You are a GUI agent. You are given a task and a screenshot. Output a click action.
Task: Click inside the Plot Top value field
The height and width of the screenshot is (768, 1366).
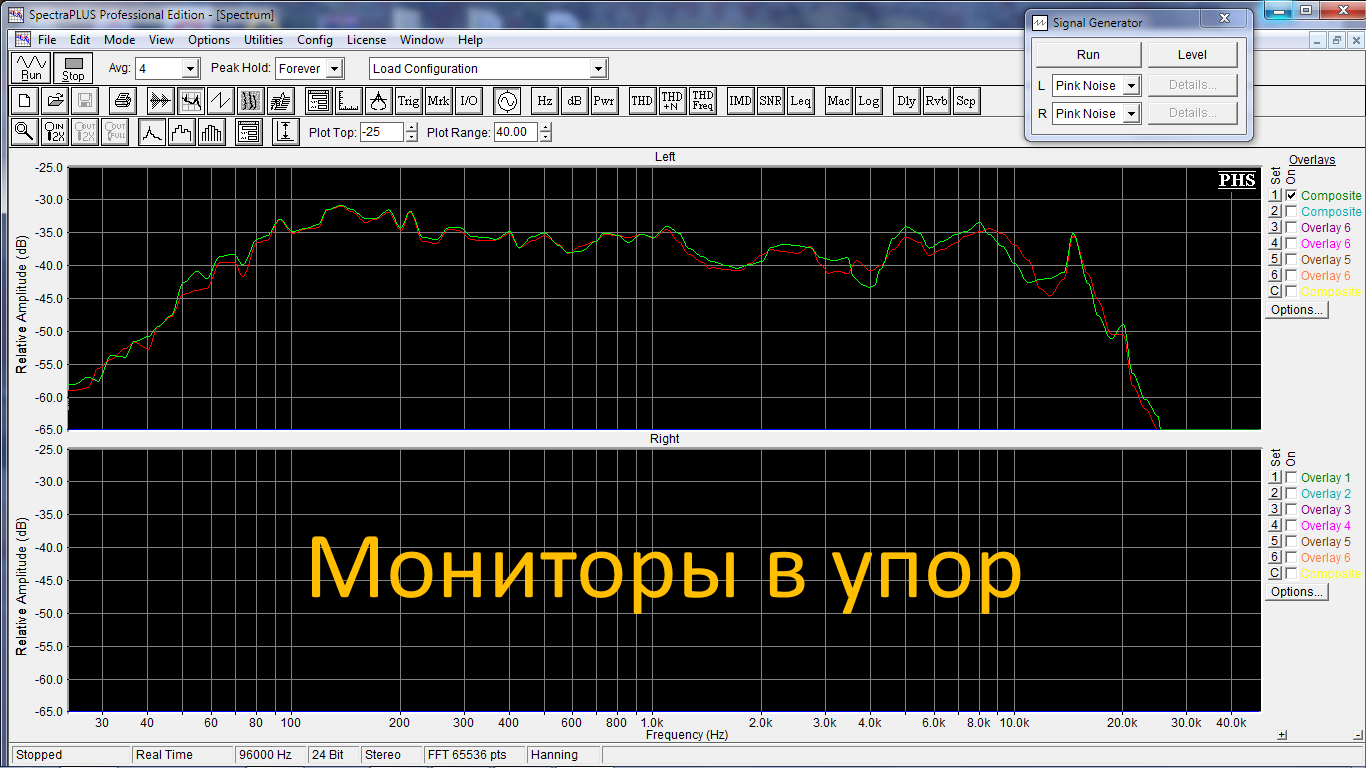(x=382, y=132)
